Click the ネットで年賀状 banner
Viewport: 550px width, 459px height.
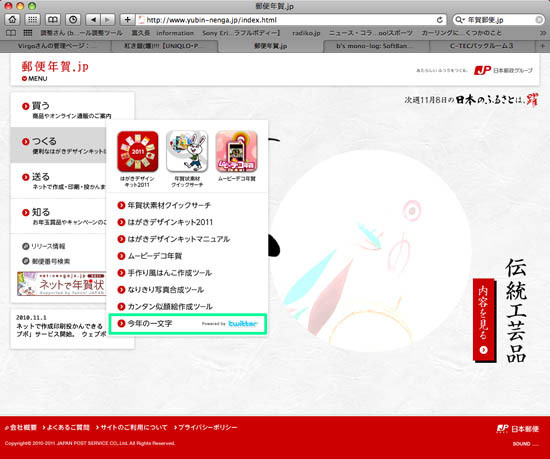point(62,284)
